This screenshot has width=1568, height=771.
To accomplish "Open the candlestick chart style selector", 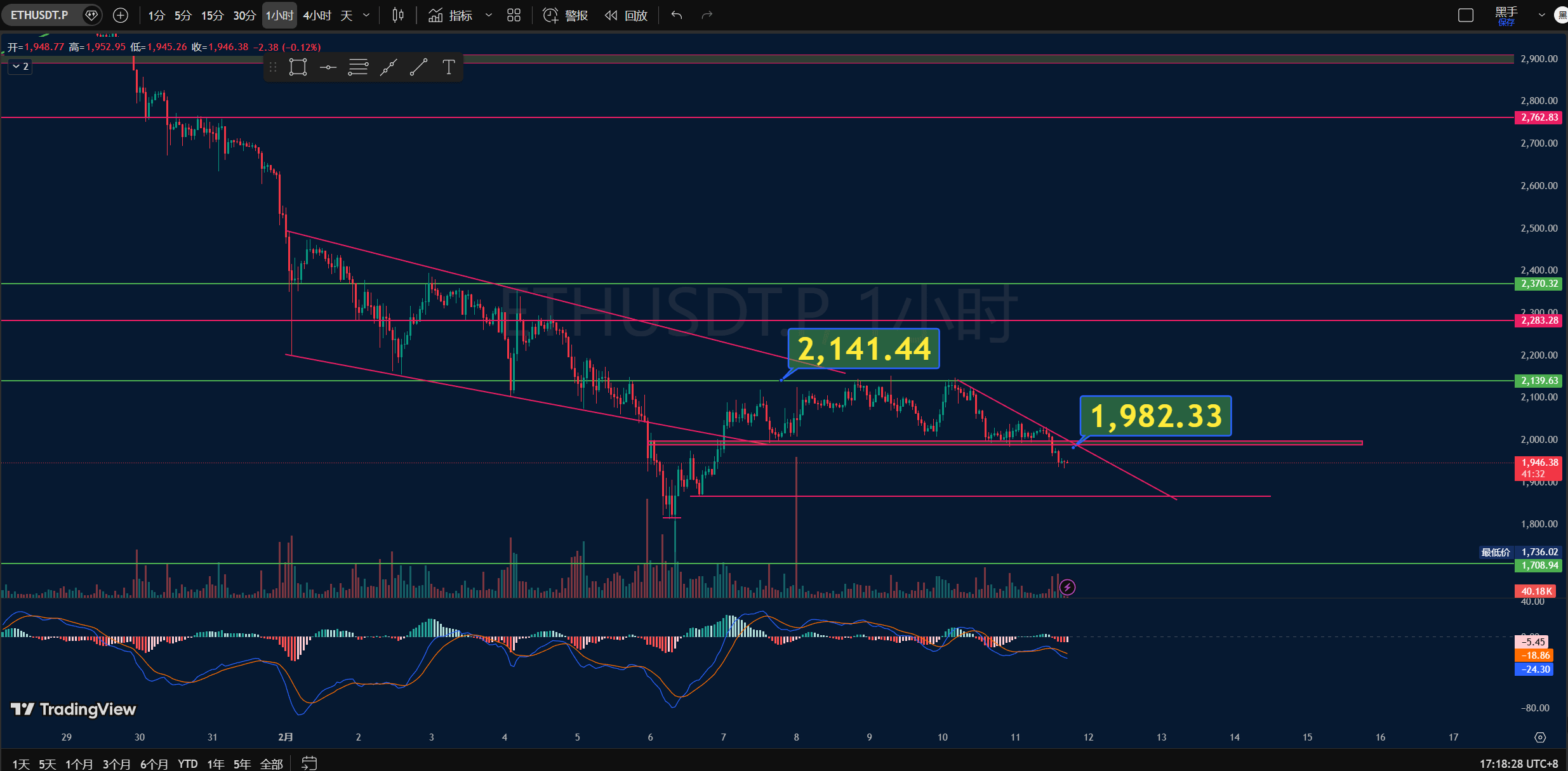I will click(x=398, y=15).
